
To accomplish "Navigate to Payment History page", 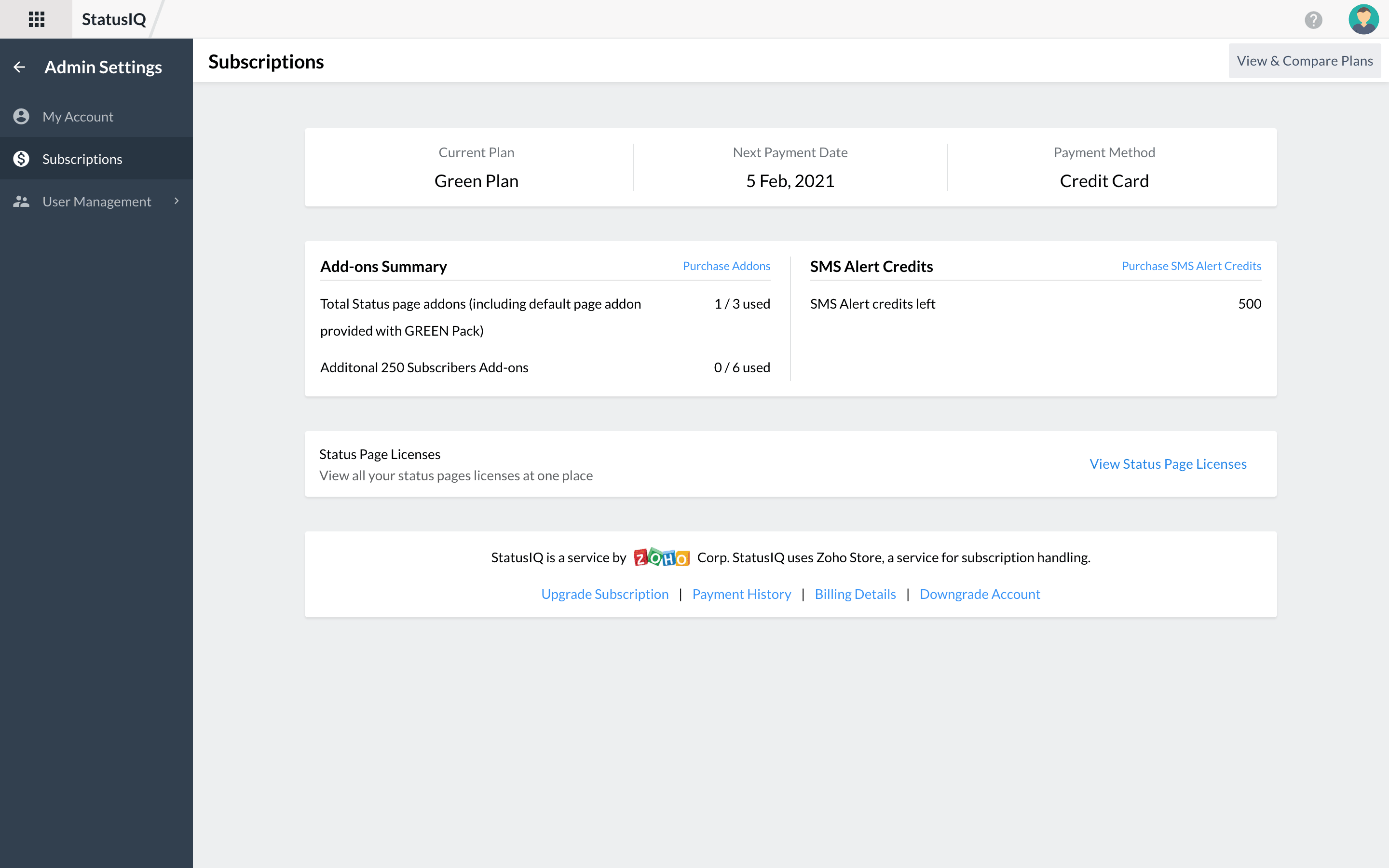I will pyautogui.click(x=742, y=593).
